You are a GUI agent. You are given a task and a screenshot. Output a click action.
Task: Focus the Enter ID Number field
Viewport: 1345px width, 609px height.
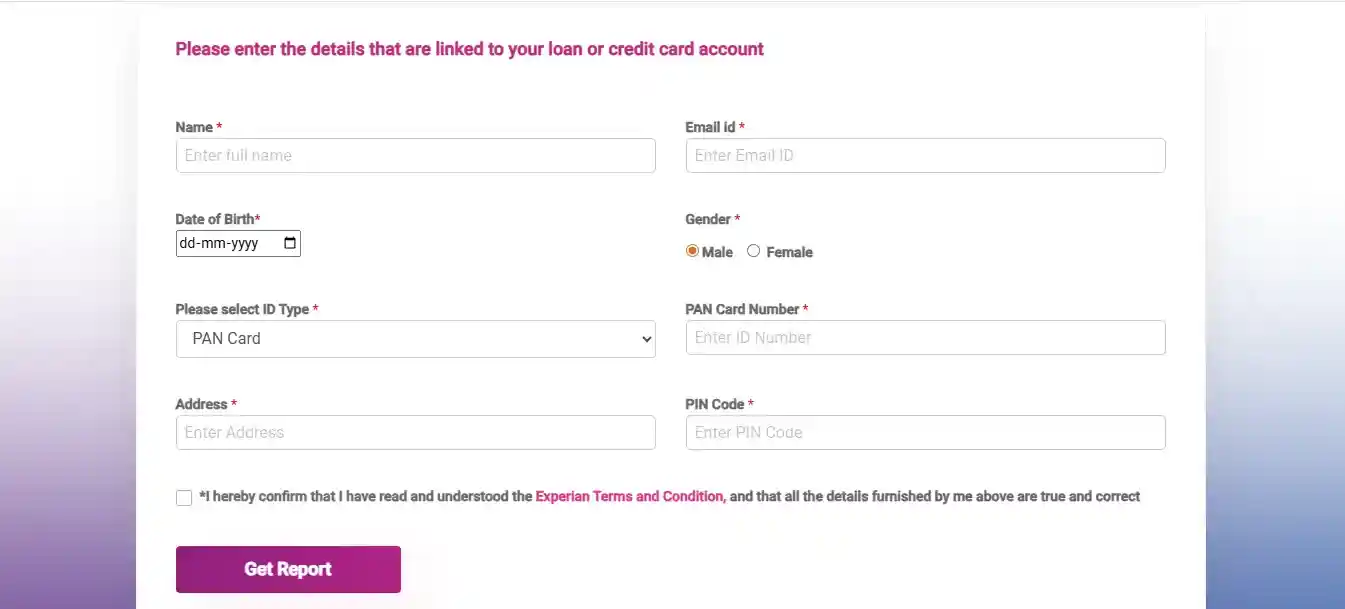pos(924,337)
